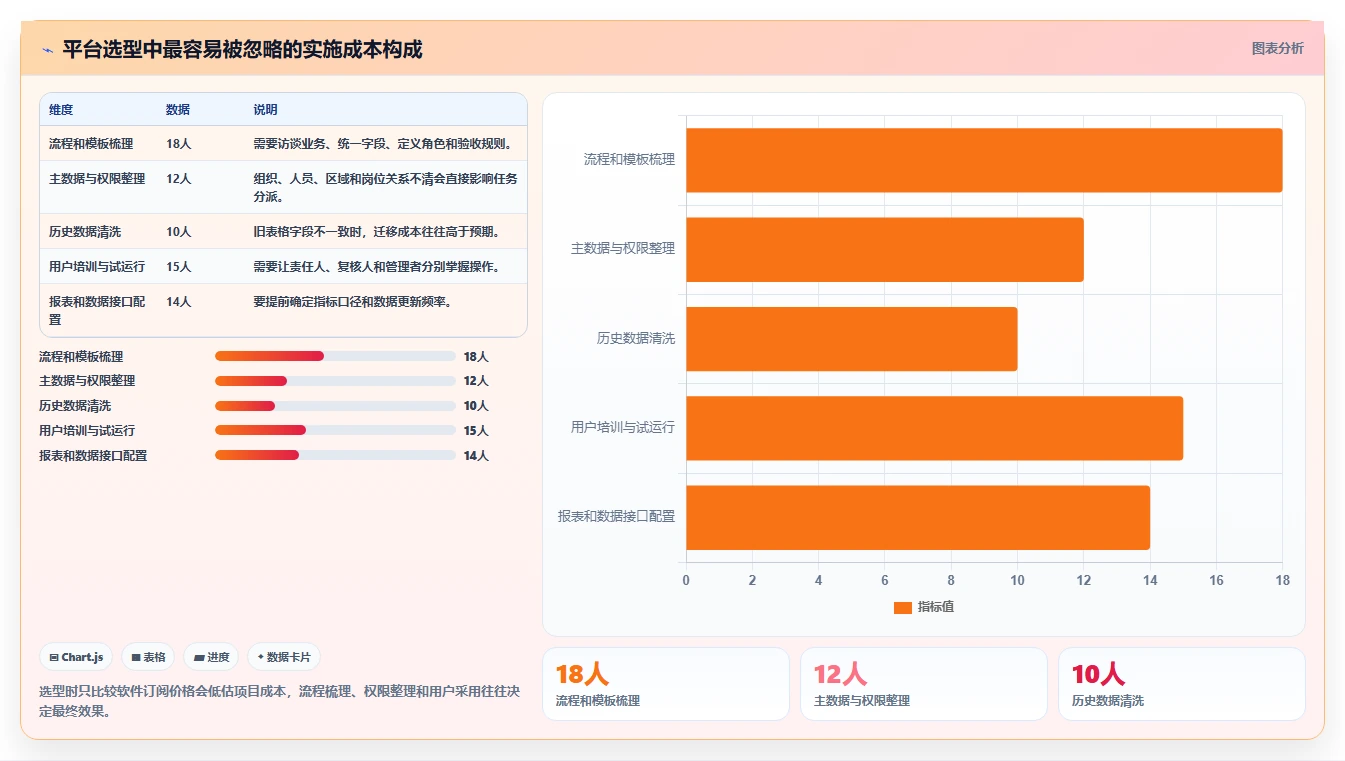Click table cell 用户培训与试运行
Image resolution: width=1345 pixels, height=761 pixels.
[x=97, y=267]
